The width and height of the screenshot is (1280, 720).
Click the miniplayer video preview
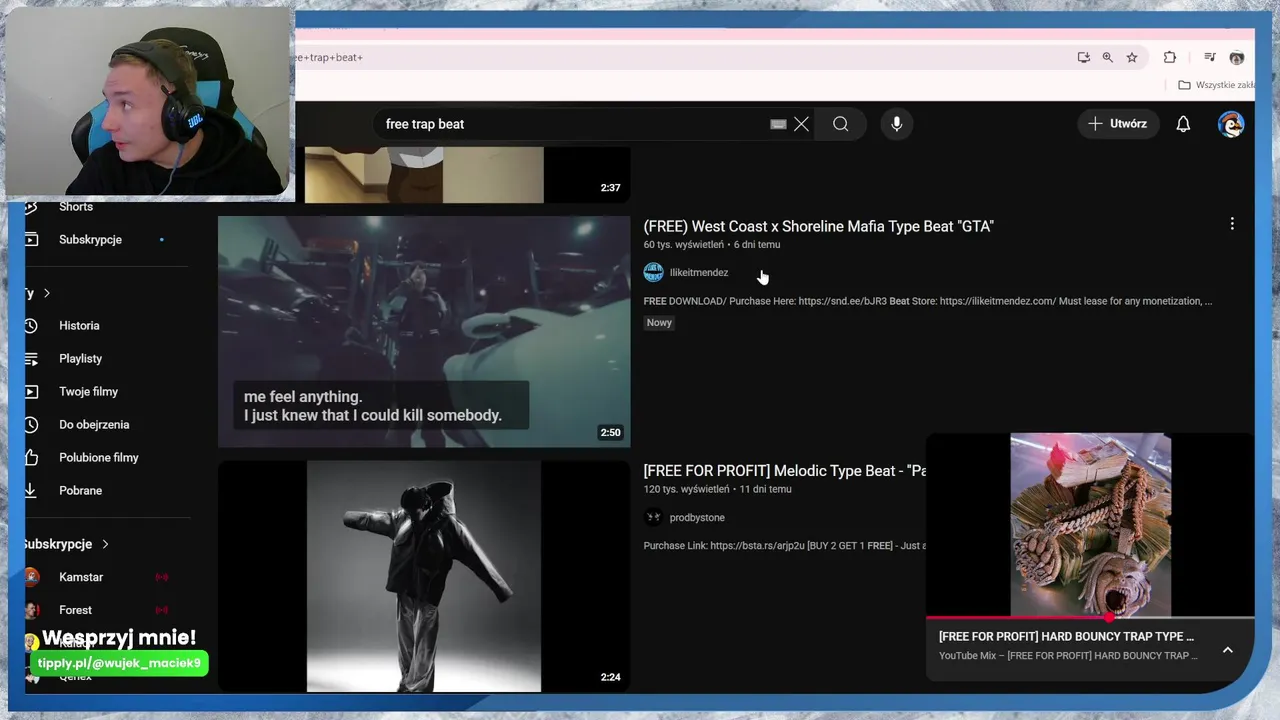1090,525
